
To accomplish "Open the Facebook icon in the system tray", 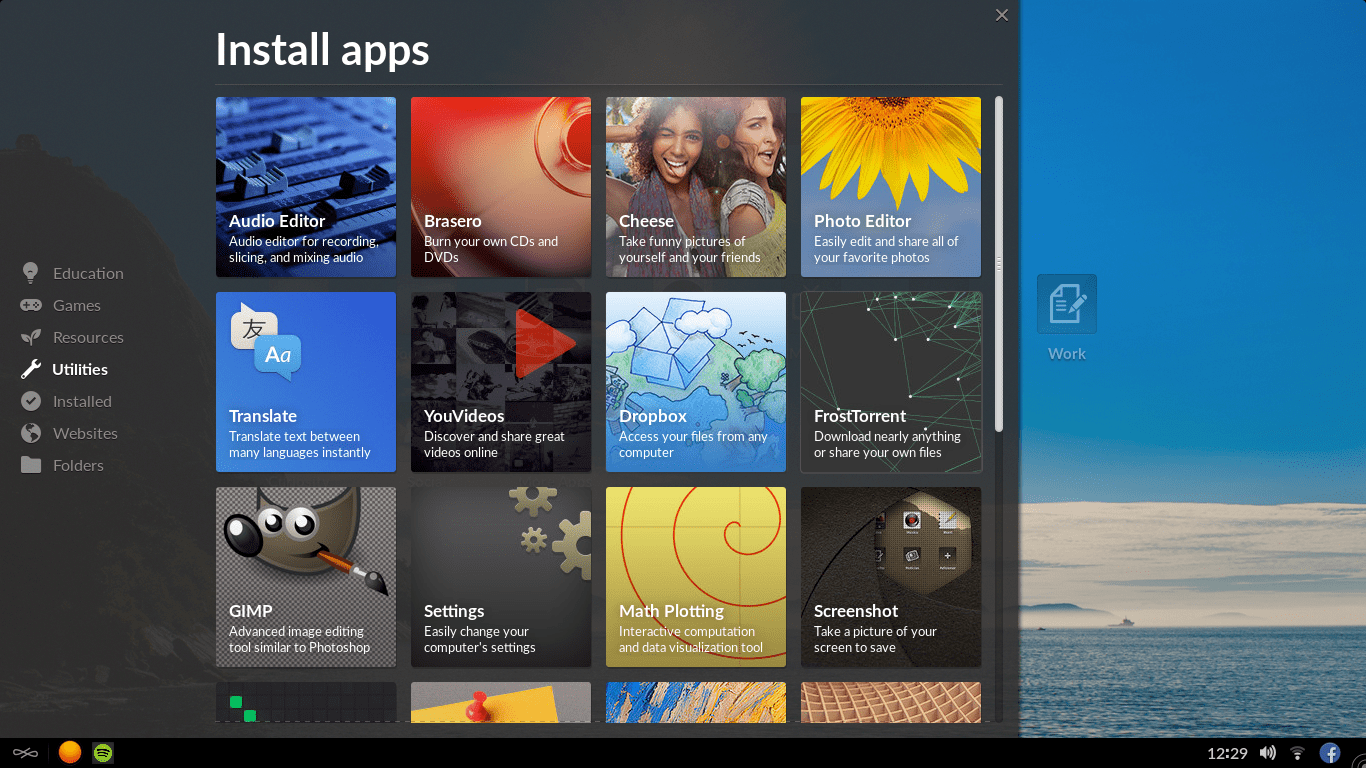I will click(x=1330, y=753).
